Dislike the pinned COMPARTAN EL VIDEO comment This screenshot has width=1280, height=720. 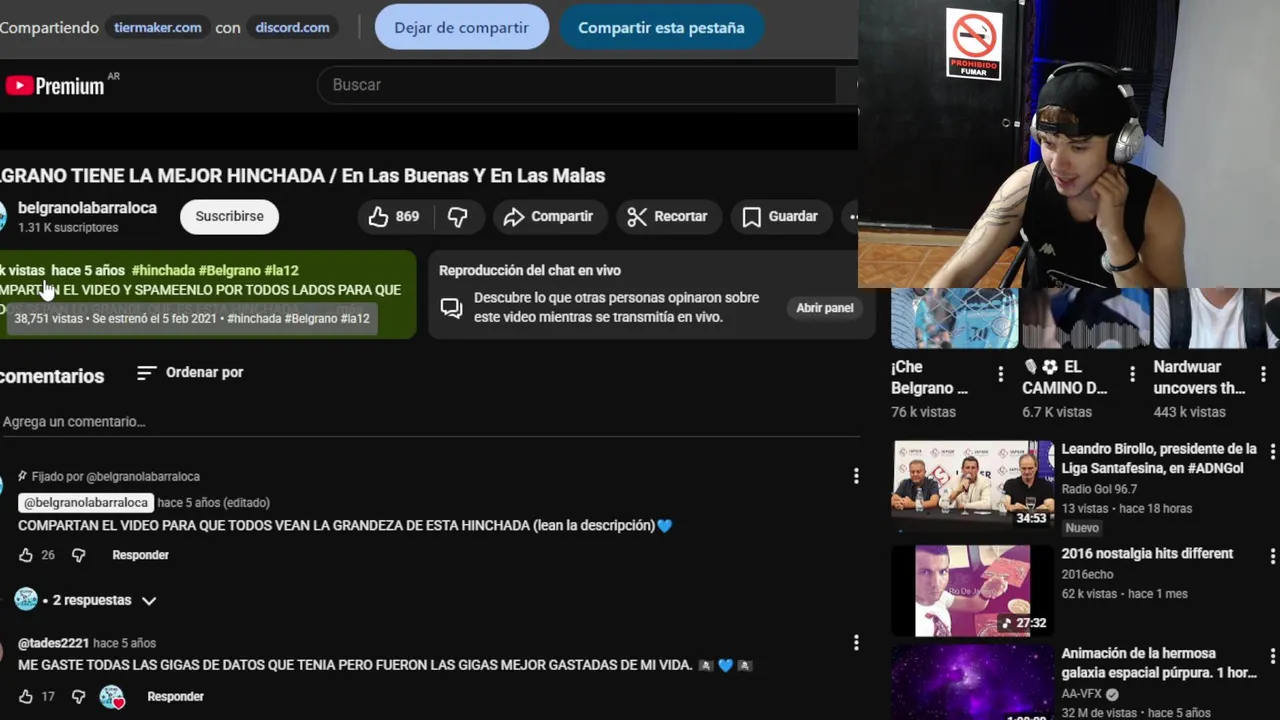click(79, 555)
